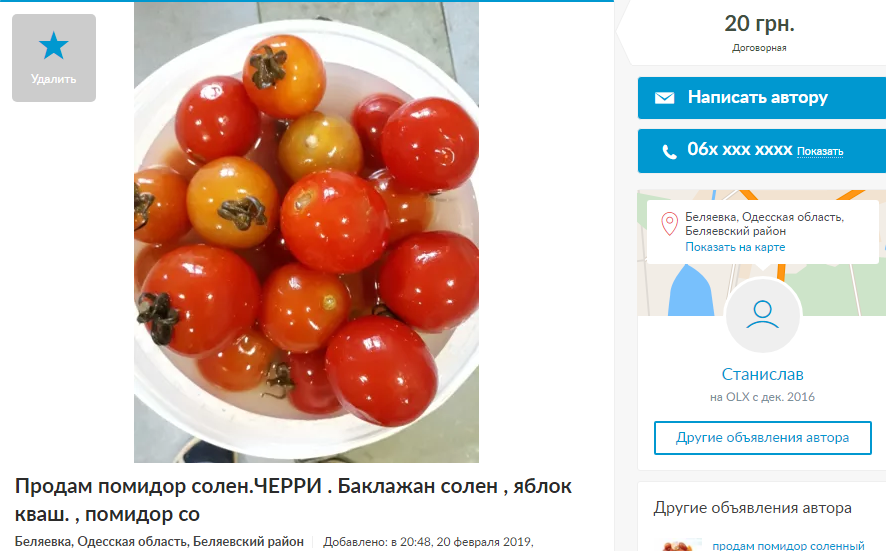The height and width of the screenshot is (551, 886).
Task: Click the 20 грн. price label
Action: coord(759,24)
